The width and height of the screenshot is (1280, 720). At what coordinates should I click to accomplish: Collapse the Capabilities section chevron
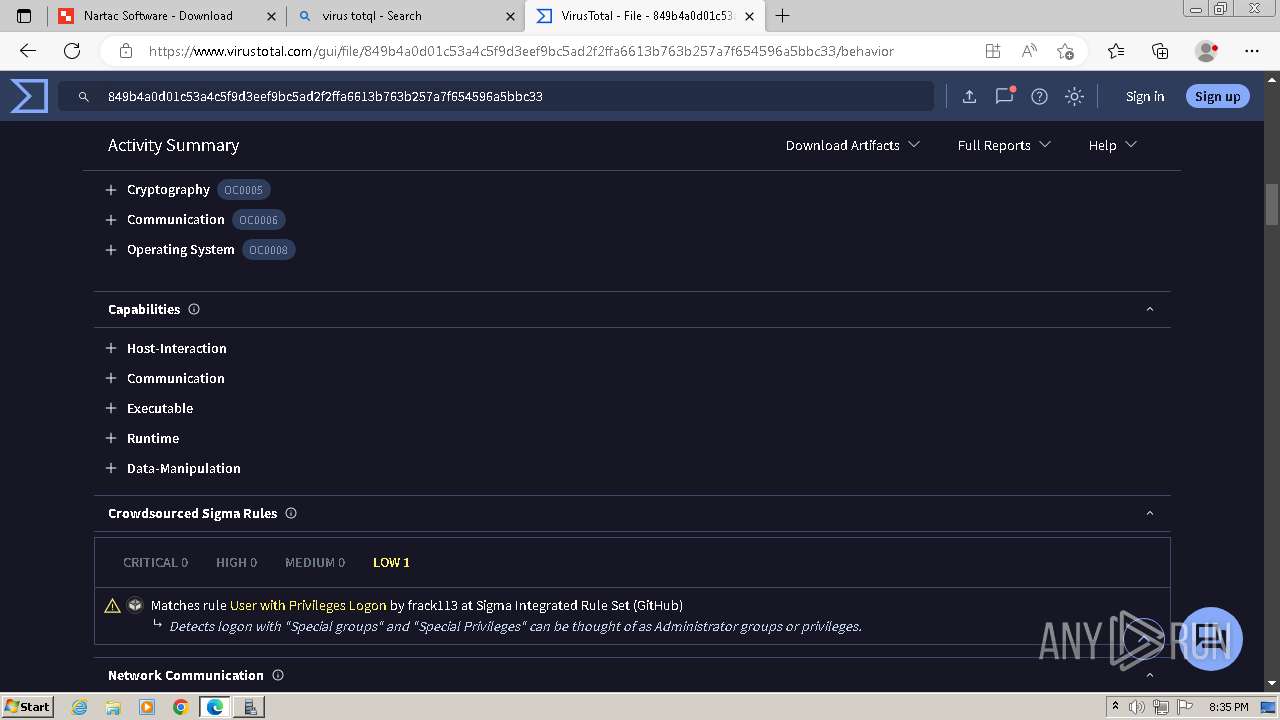pos(1149,309)
